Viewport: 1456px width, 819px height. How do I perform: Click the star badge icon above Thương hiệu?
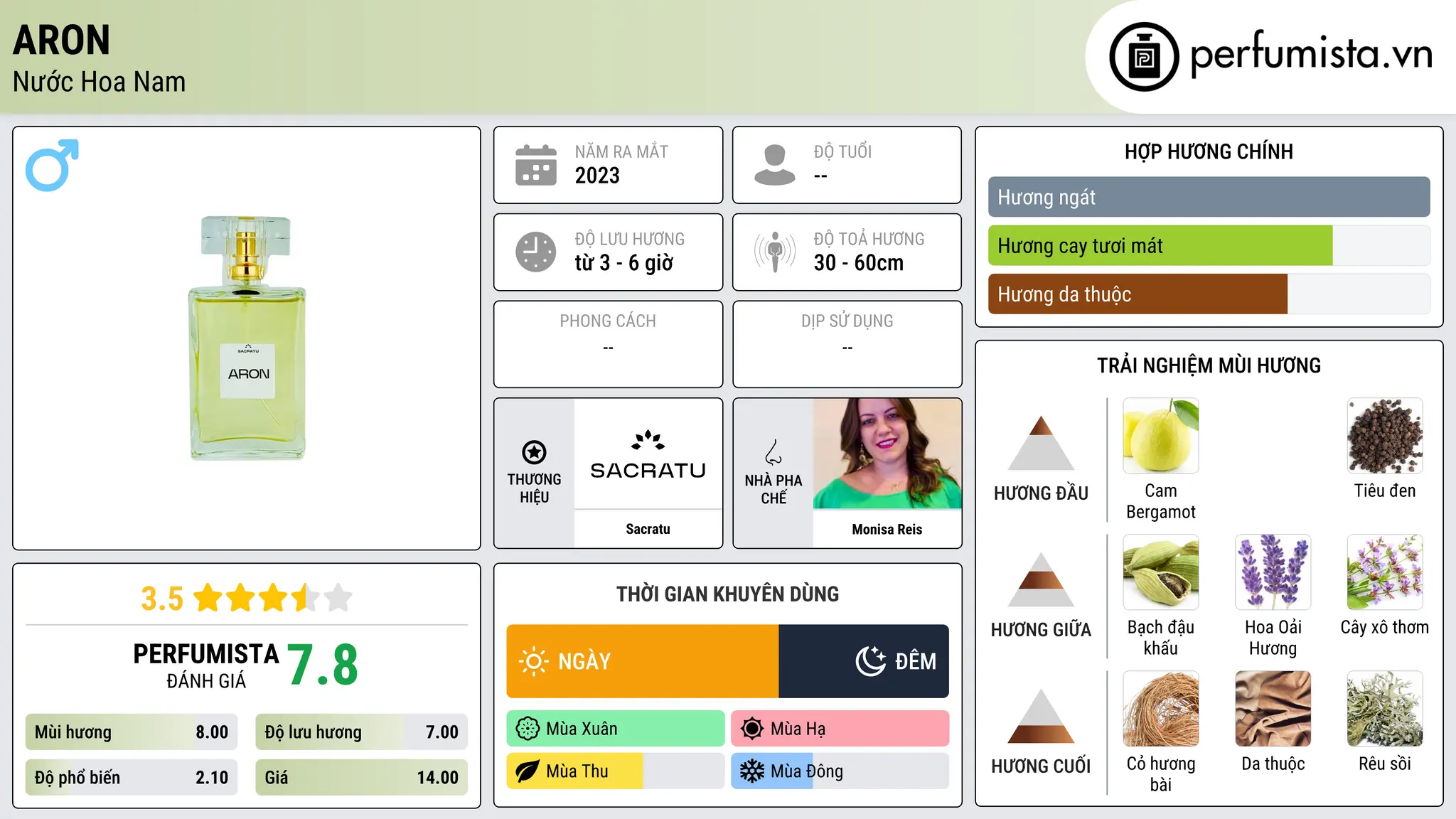point(534,452)
